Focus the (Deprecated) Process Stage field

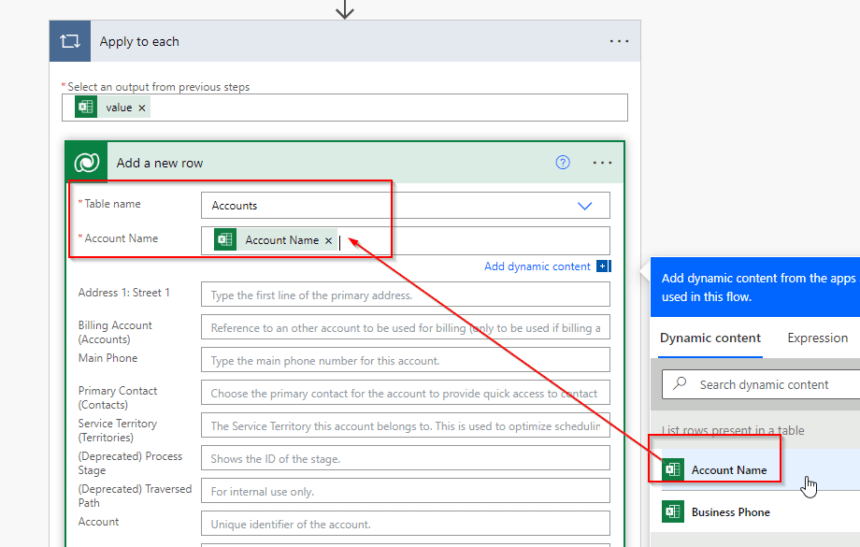coord(405,459)
